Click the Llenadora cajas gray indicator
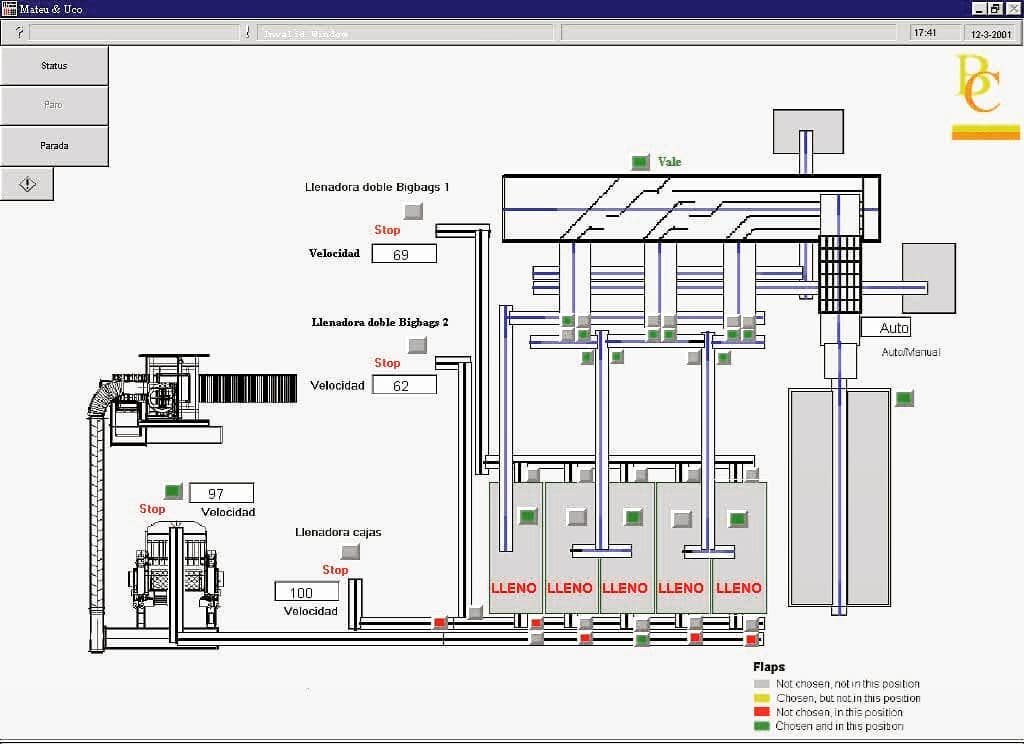The height and width of the screenshot is (744, 1024). coord(350,551)
